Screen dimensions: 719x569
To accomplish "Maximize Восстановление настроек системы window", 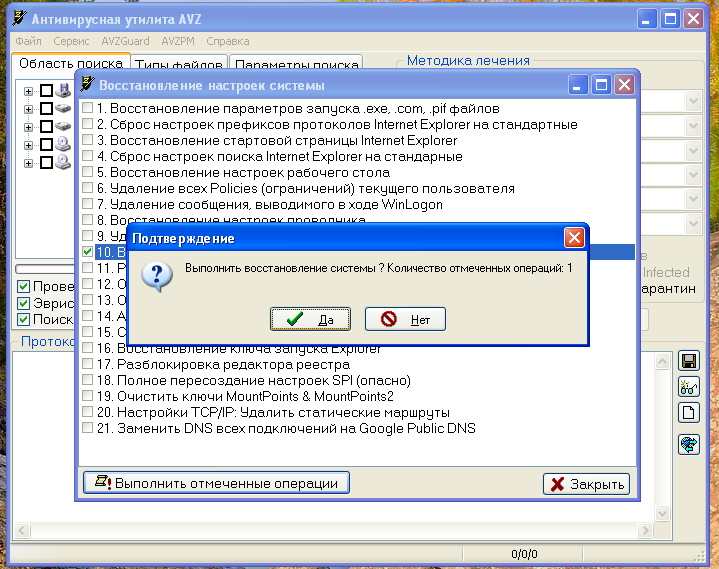I will (601, 85).
